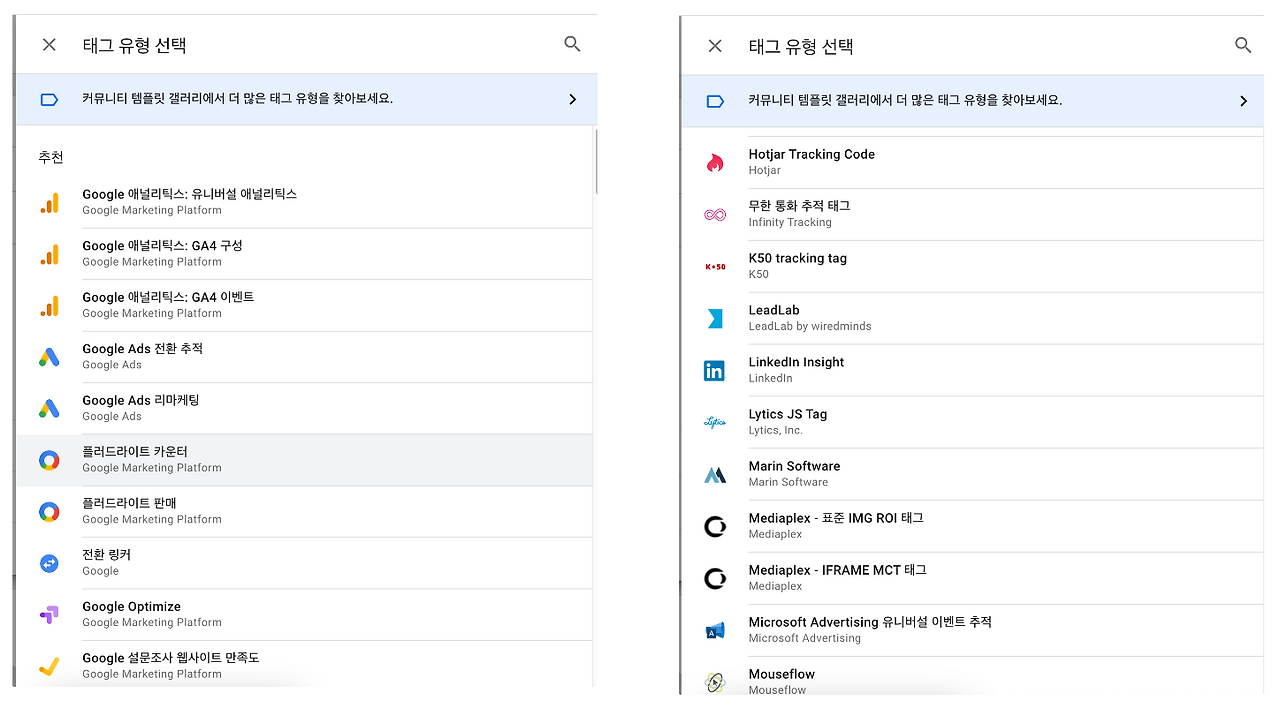Close the left tag type panel
The image size is (1280, 708).
tap(49, 45)
